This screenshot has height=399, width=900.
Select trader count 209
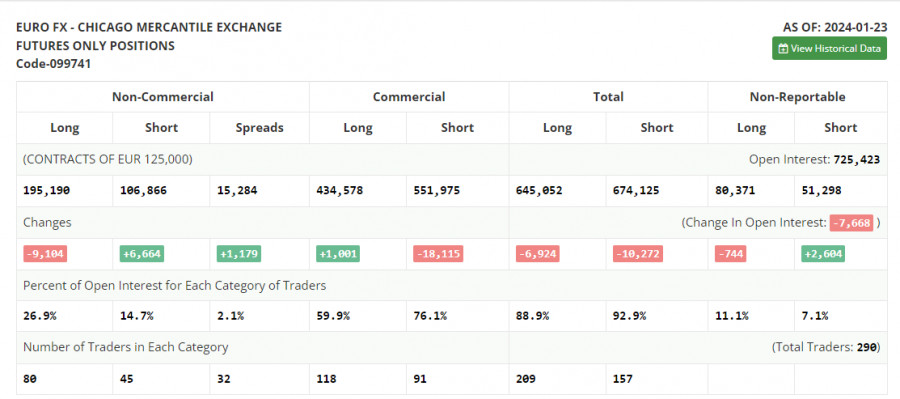tap(525, 379)
